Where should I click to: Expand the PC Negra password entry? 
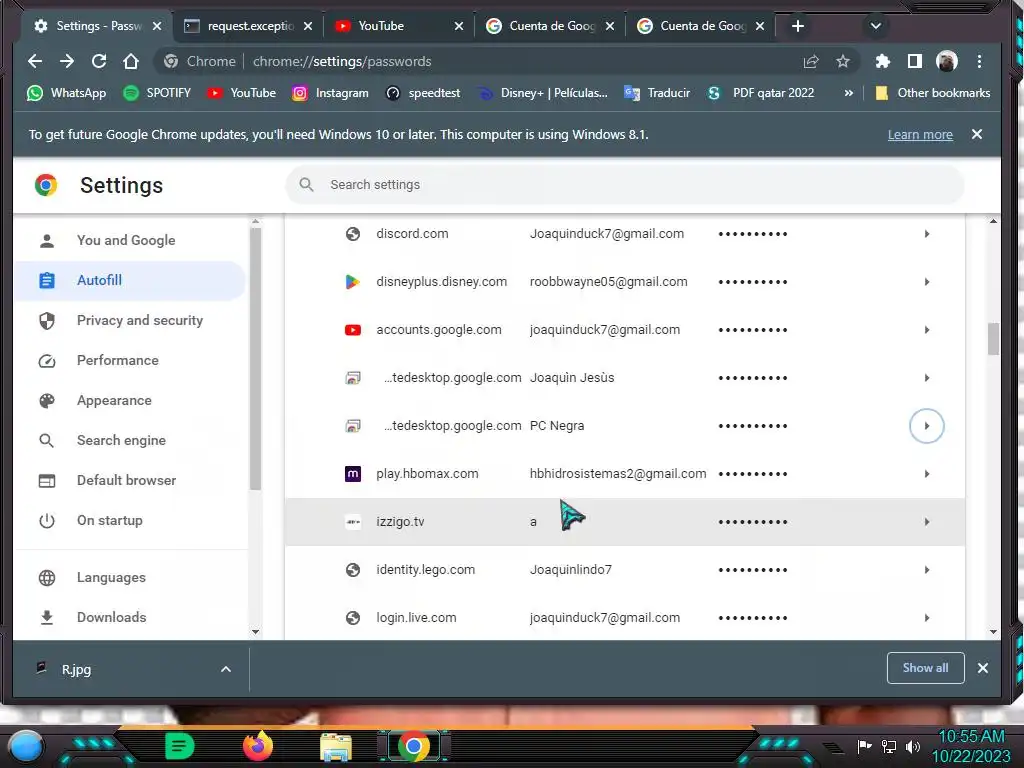pos(927,426)
